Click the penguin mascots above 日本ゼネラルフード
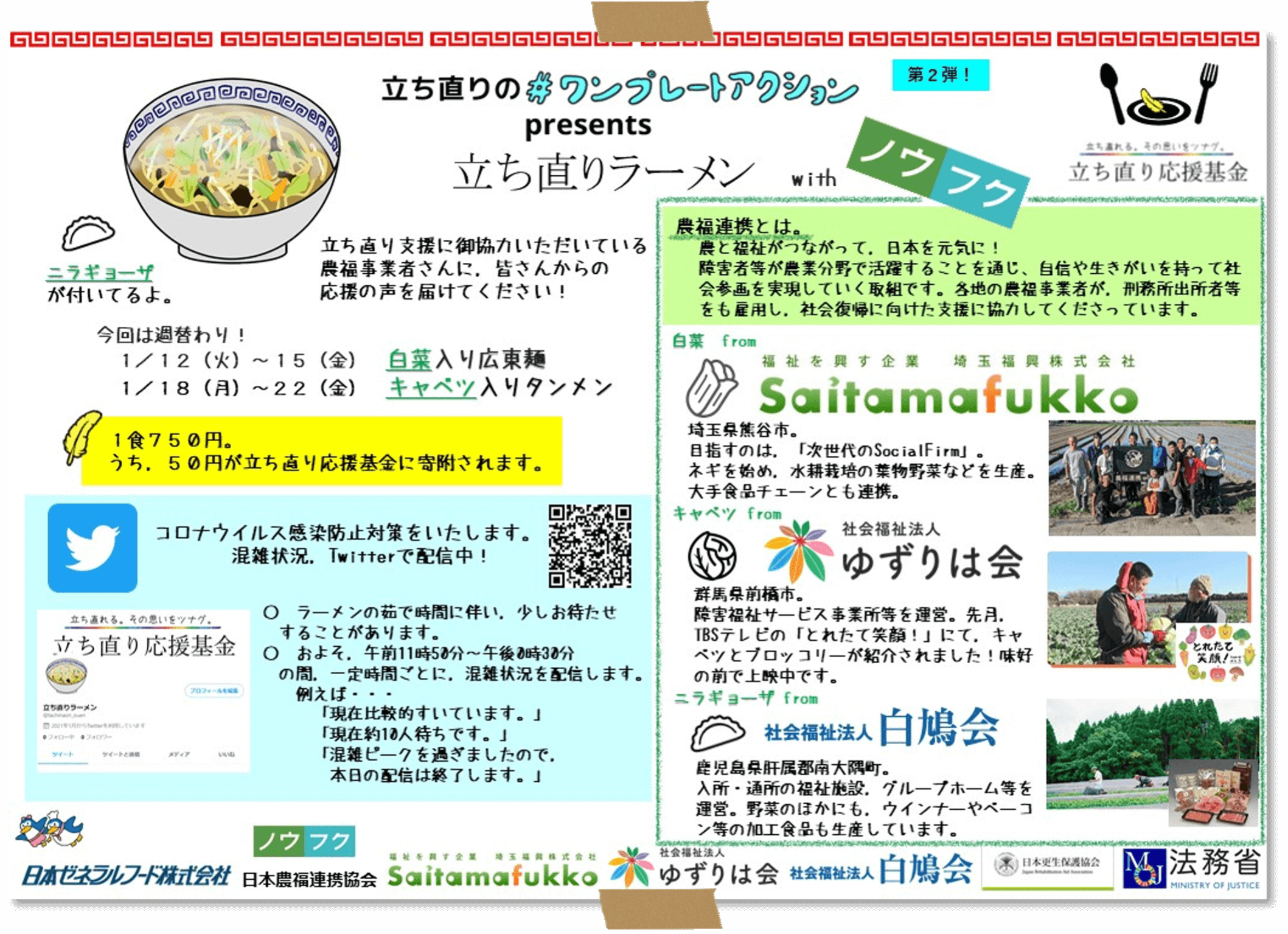The height and width of the screenshot is (934, 1288). (50, 829)
